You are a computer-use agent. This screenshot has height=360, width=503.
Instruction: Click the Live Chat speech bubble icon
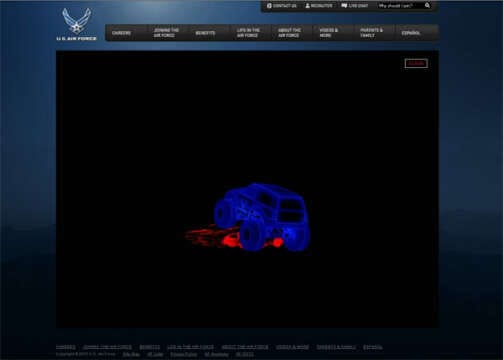pos(344,6)
